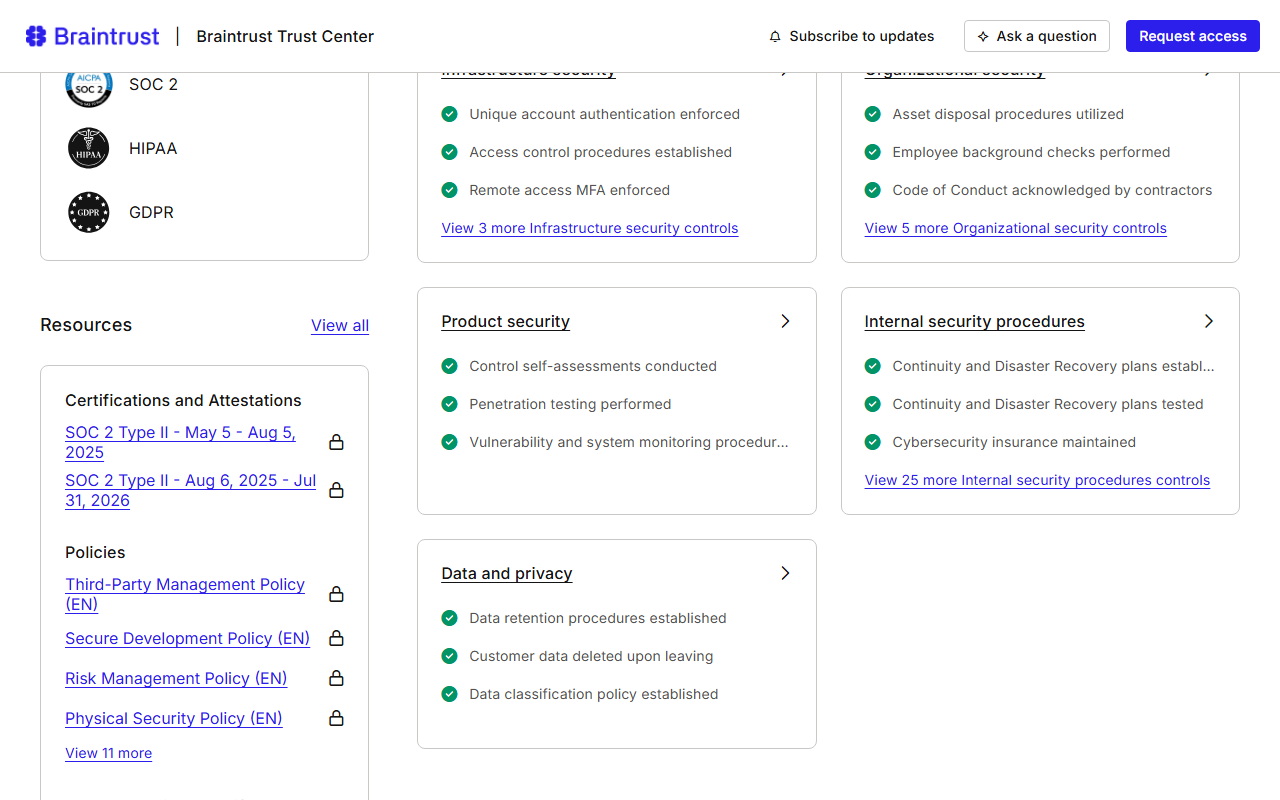Open Third-Party Management Policy (EN)
The width and height of the screenshot is (1280, 800).
(185, 594)
